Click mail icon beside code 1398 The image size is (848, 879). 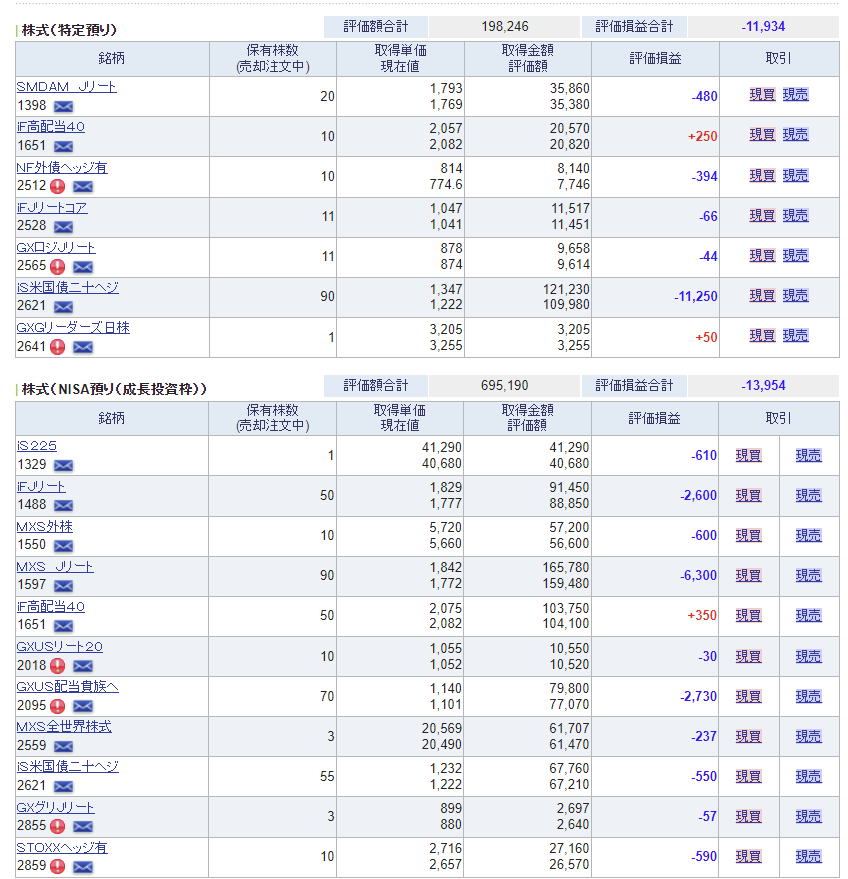point(63,106)
